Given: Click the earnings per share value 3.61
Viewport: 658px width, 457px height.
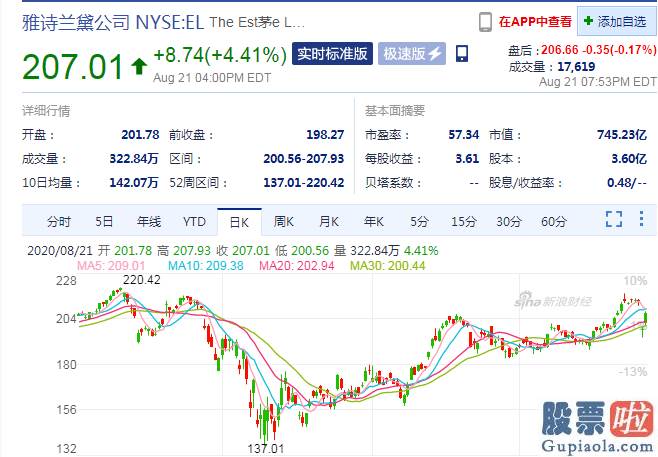Looking at the screenshot, I should tap(467, 159).
